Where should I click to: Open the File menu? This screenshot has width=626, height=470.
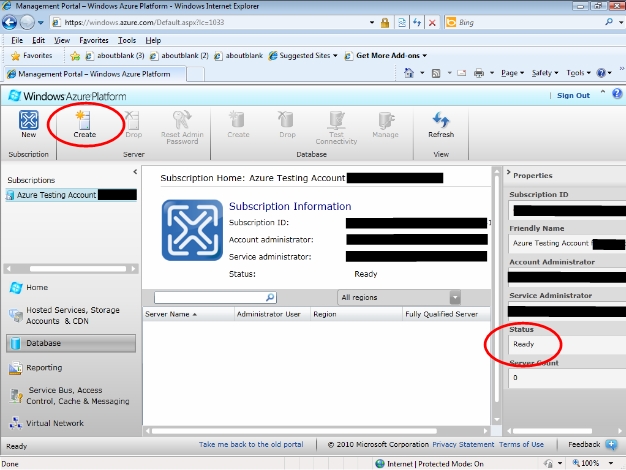point(17,40)
